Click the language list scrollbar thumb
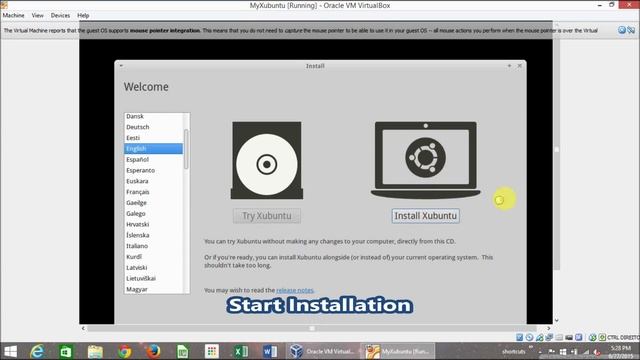This screenshot has height=360, width=640. (x=186, y=149)
